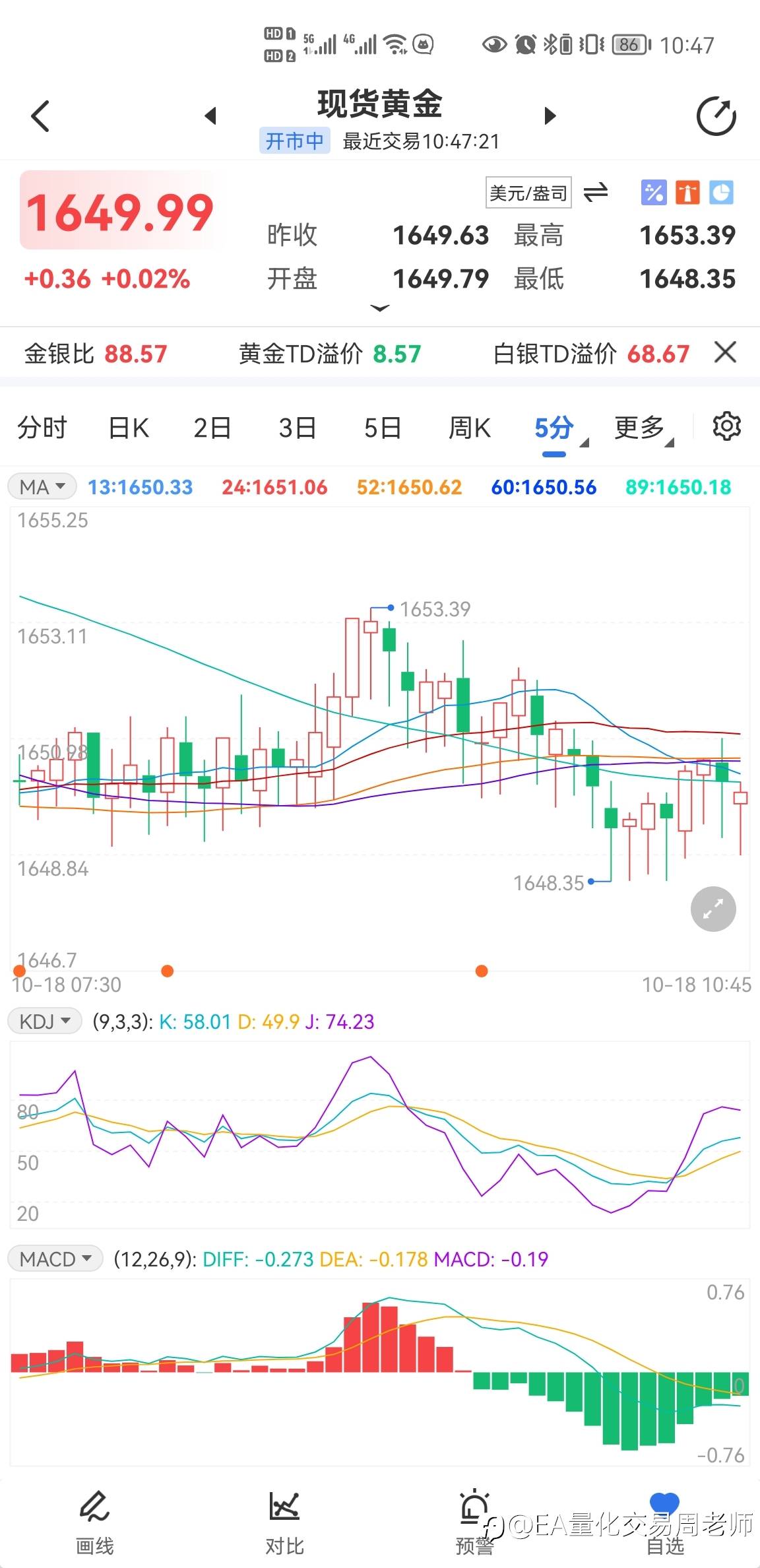Open the 更多 timeframe dropdown
The image size is (760, 1568).
click(644, 428)
